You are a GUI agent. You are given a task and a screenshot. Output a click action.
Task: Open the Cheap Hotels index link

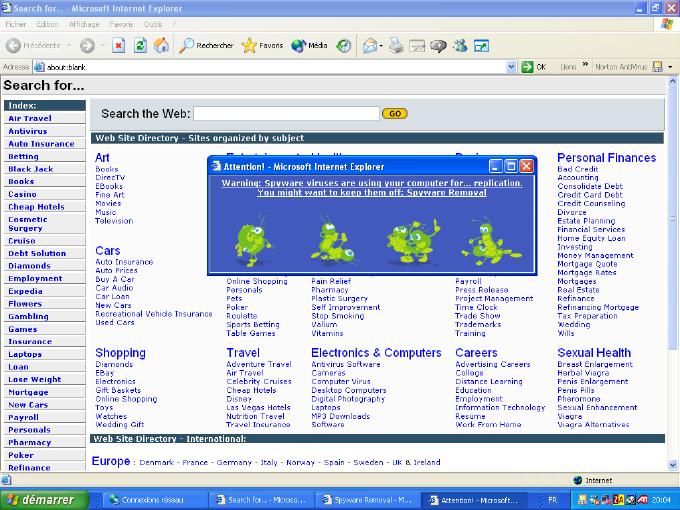36,207
